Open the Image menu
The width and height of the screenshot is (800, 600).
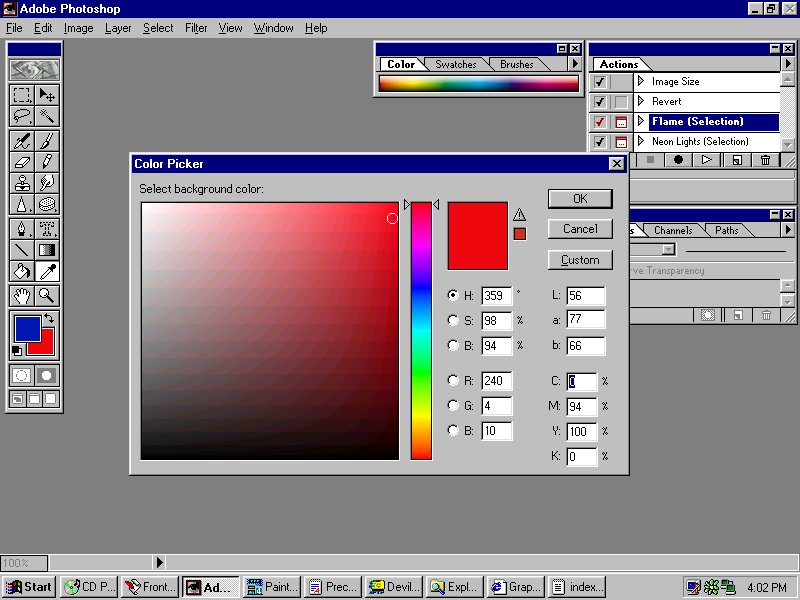pyautogui.click(x=78, y=28)
